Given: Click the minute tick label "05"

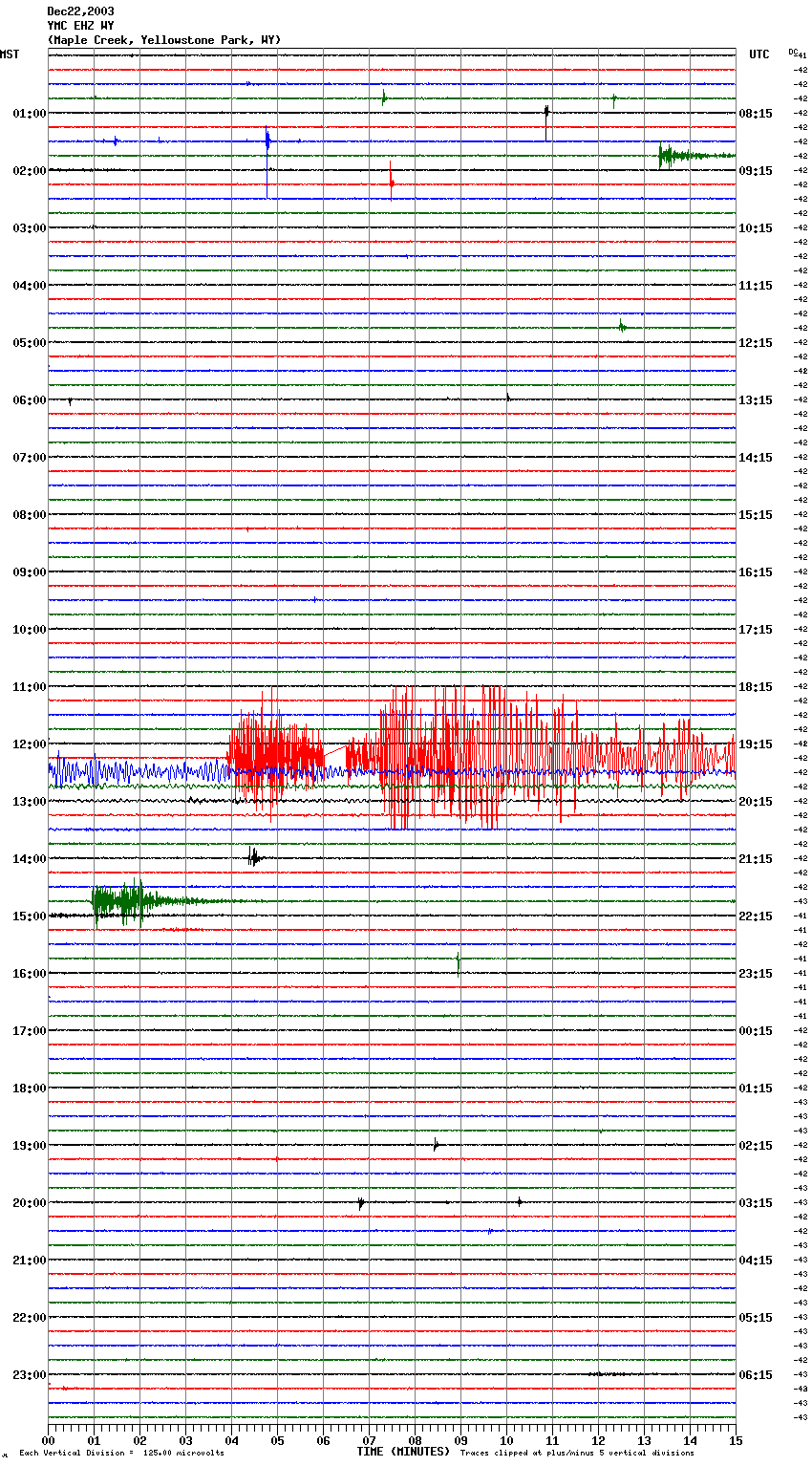Looking at the screenshot, I should tap(277, 1440).
